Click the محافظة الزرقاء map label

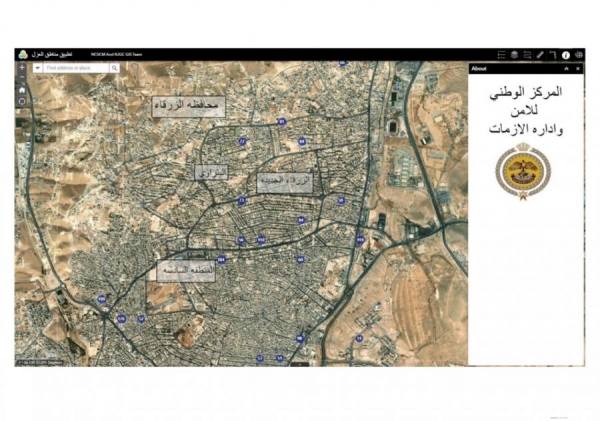pyautogui.click(x=188, y=104)
